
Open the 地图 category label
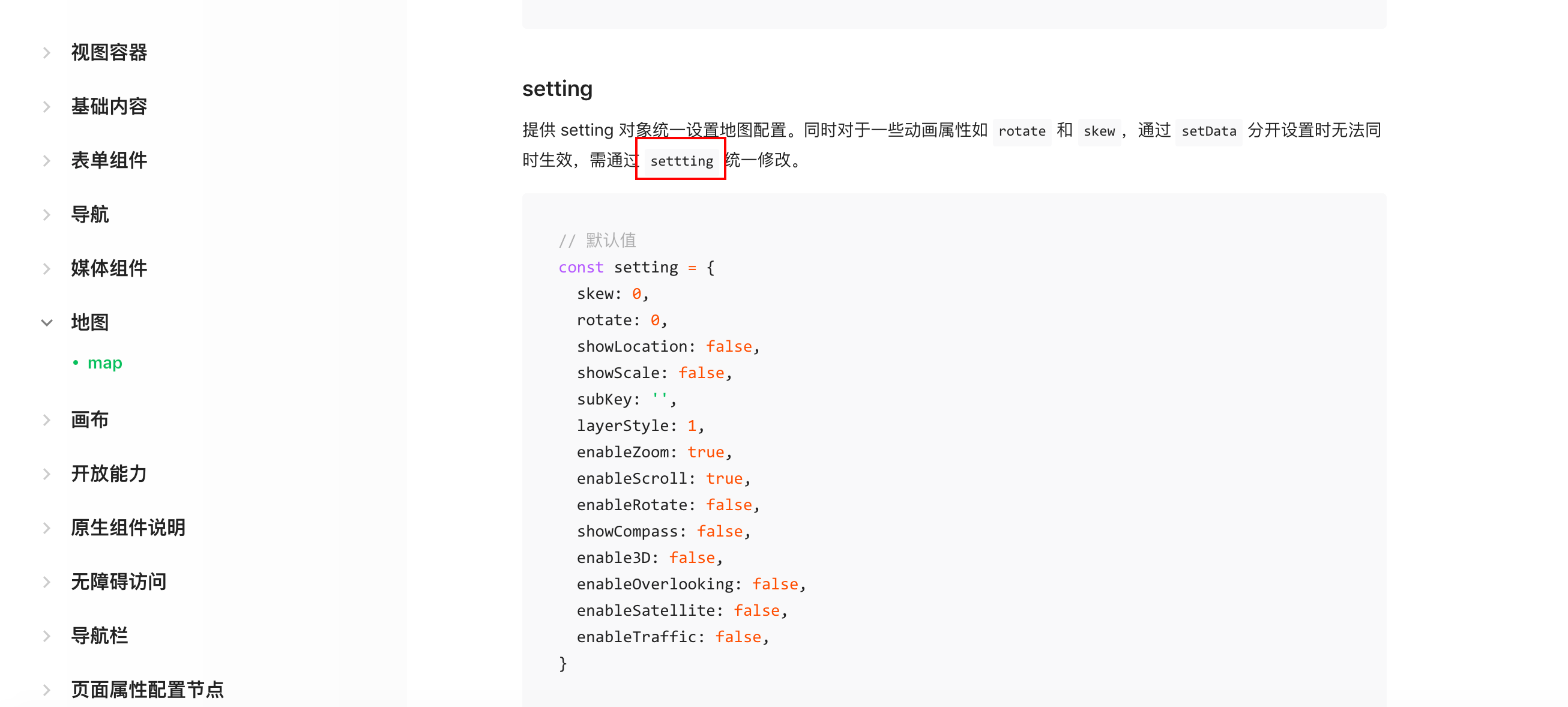tap(90, 322)
